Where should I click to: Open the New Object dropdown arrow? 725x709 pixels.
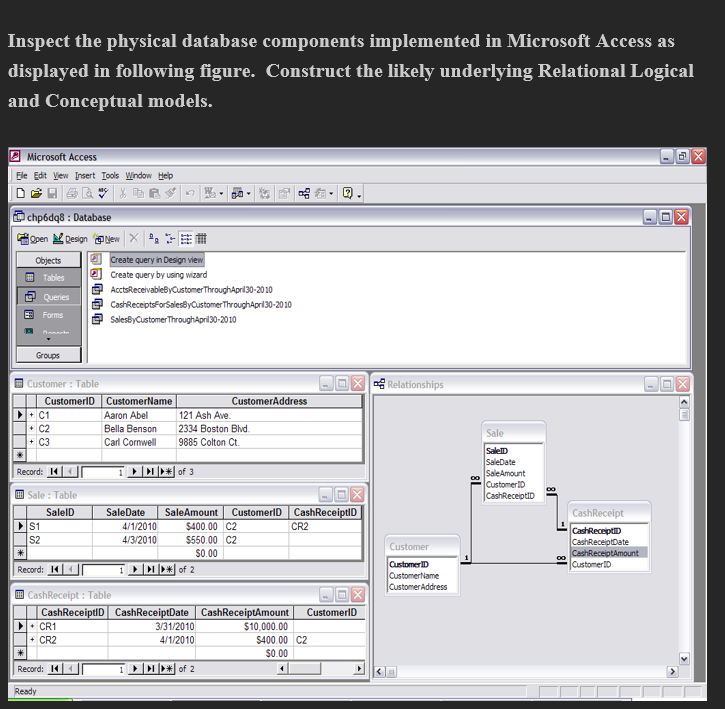click(331, 194)
